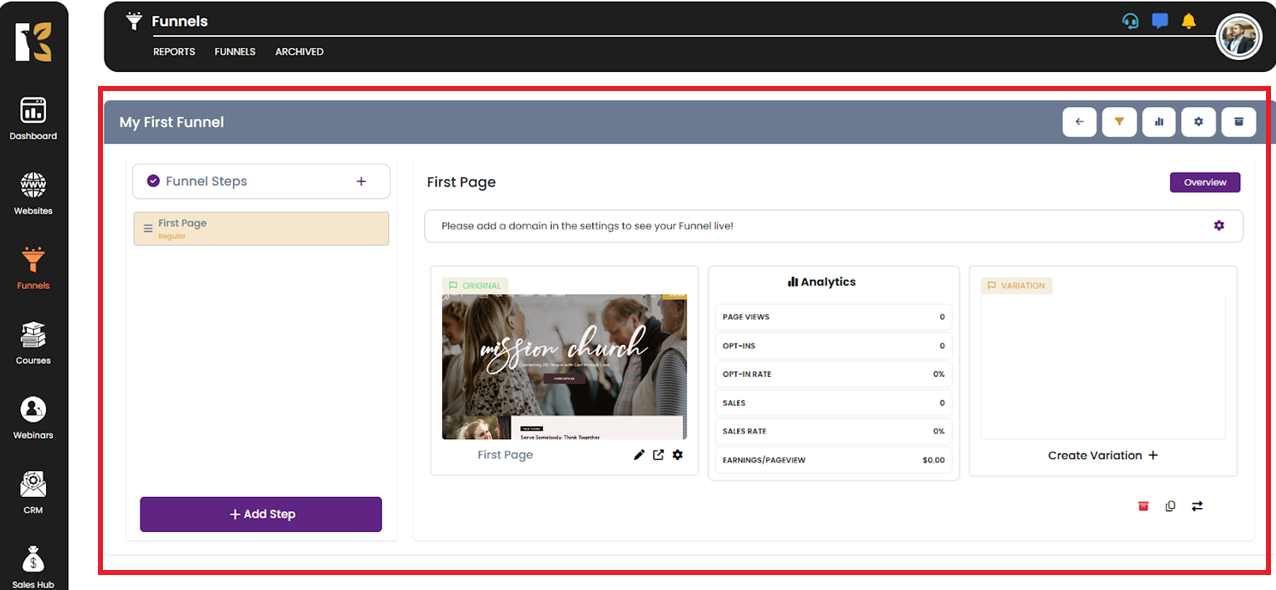Click the orange filter funnel icon button
1276x590 pixels.
tap(1119, 122)
